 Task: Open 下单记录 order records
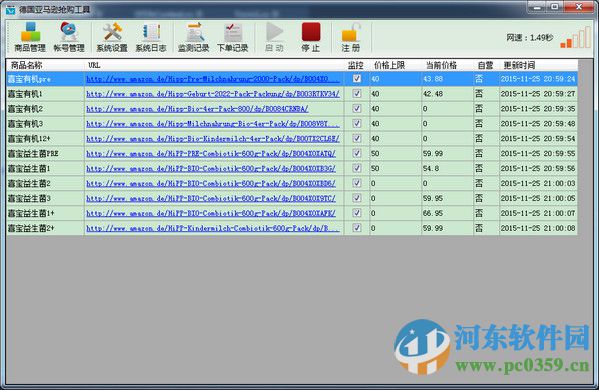(233, 37)
